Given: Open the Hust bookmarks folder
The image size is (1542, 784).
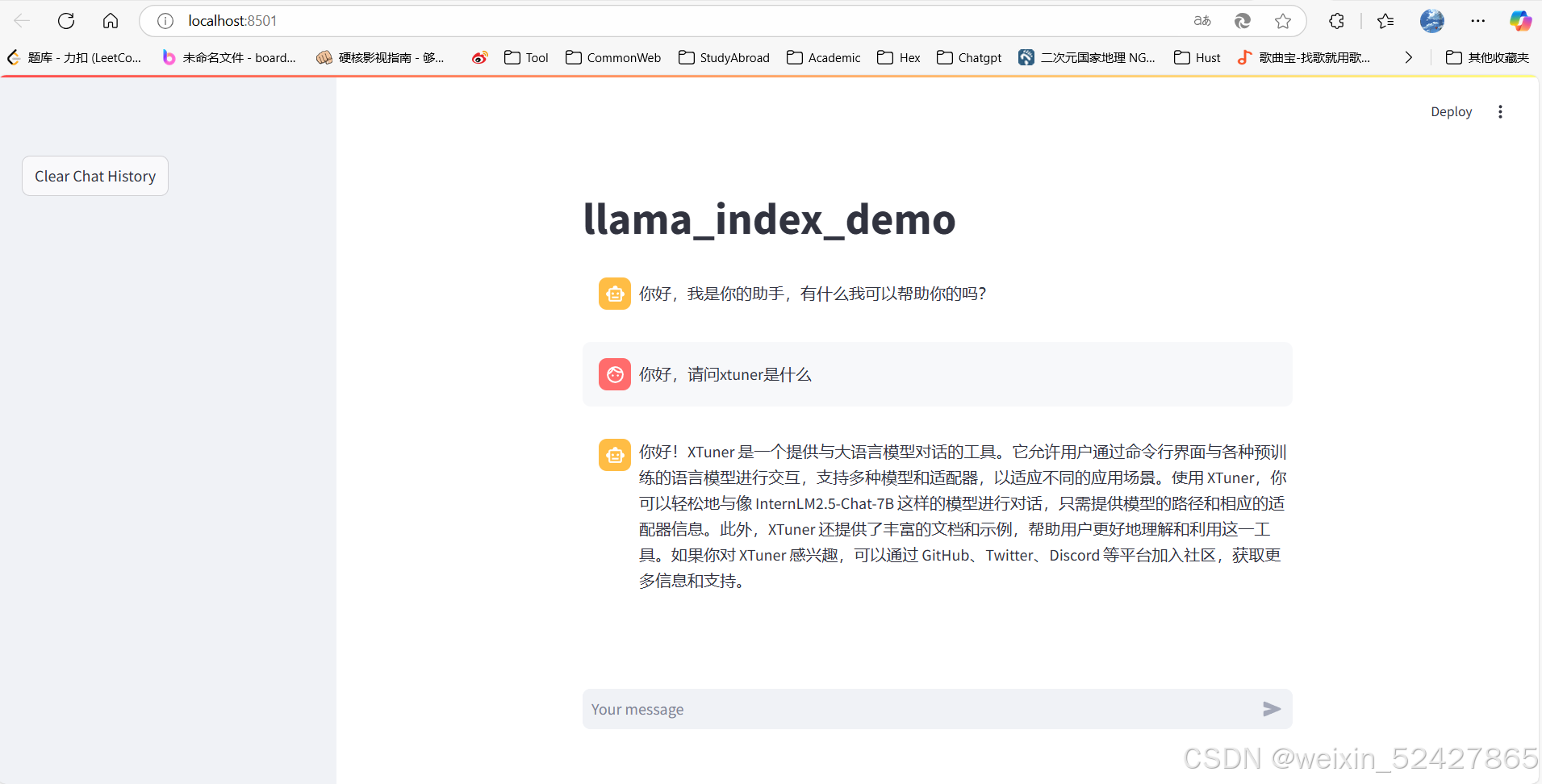Looking at the screenshot, I should coord(1197,57).
